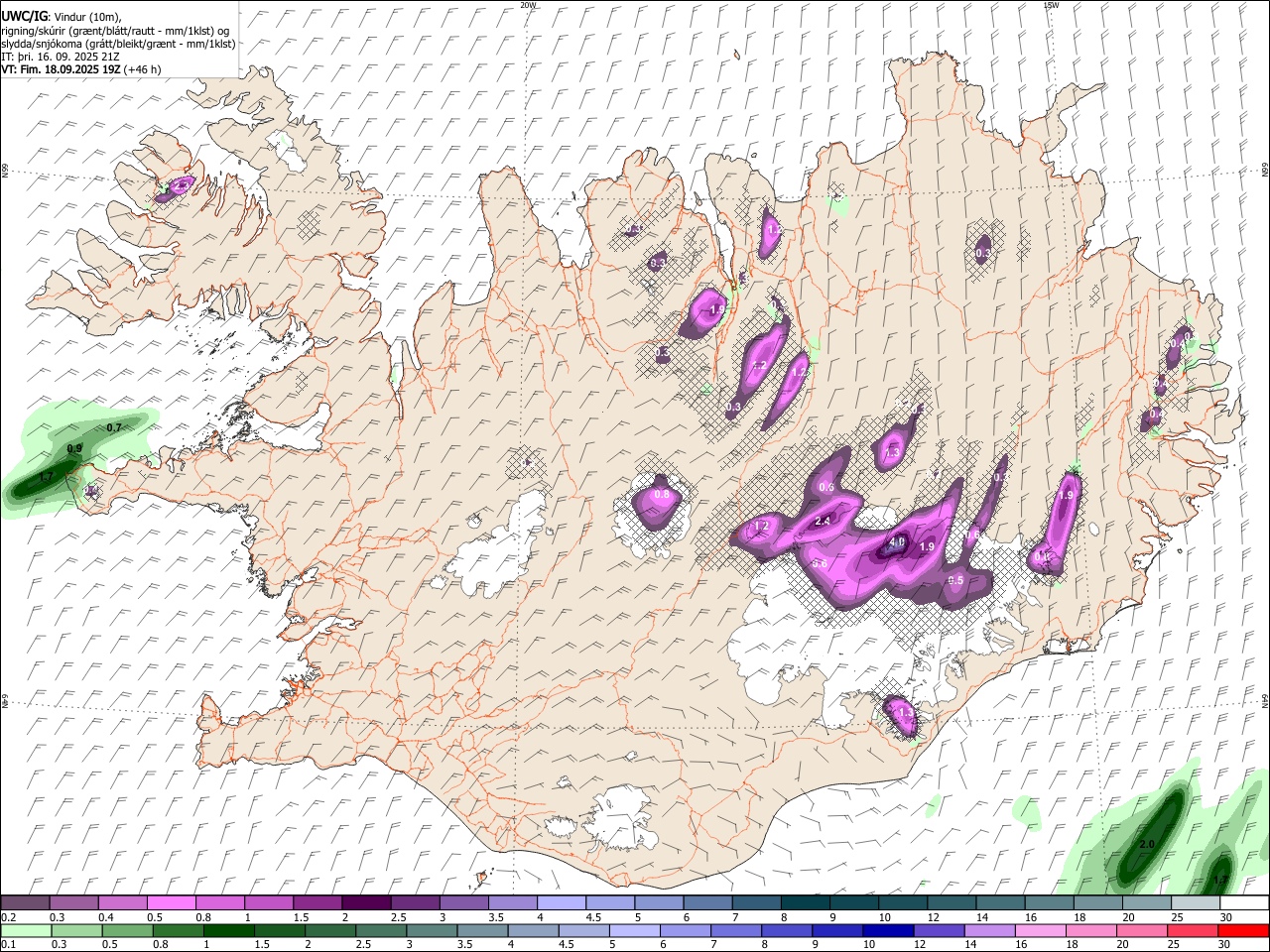Click the "rigning/skúrir (grænt/blátt/rautt" legend line
The width and height of the screenshot is (1270, 952).
(117, 31)
